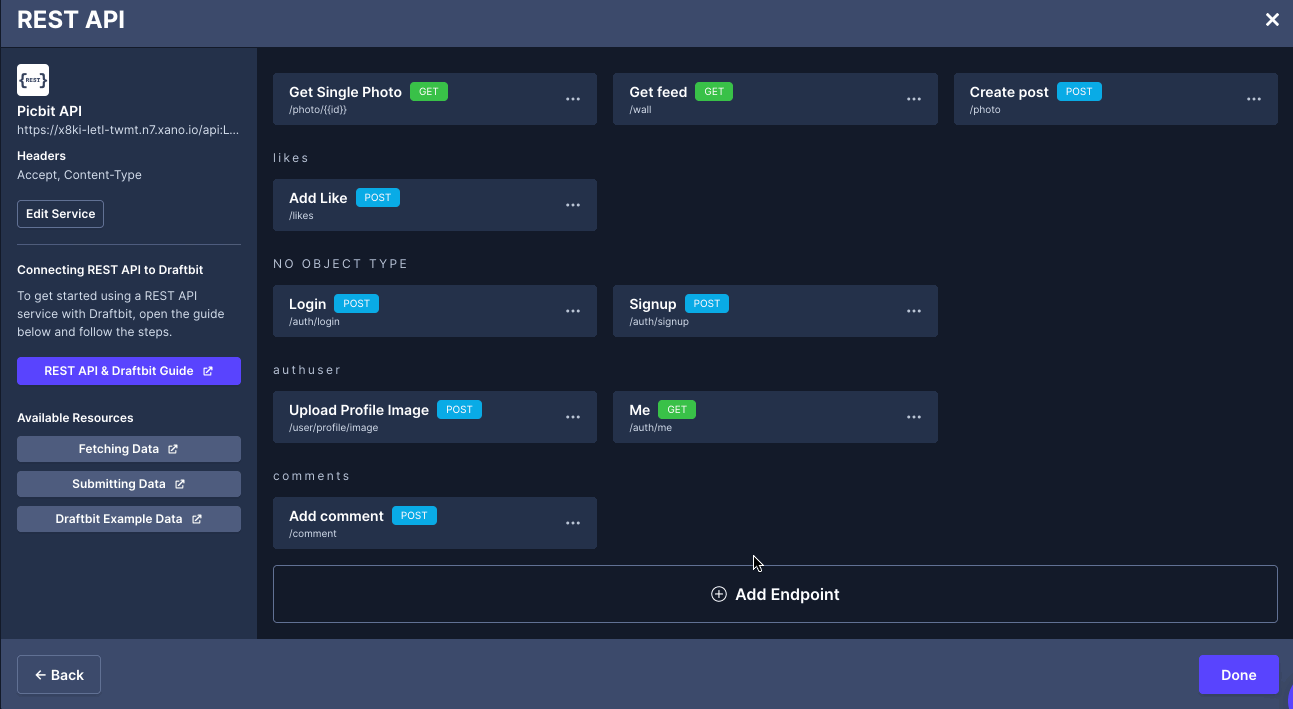Open the Create post endpoint options menu
Viewport: 1293px width, 709px height.
[1253, 99]
